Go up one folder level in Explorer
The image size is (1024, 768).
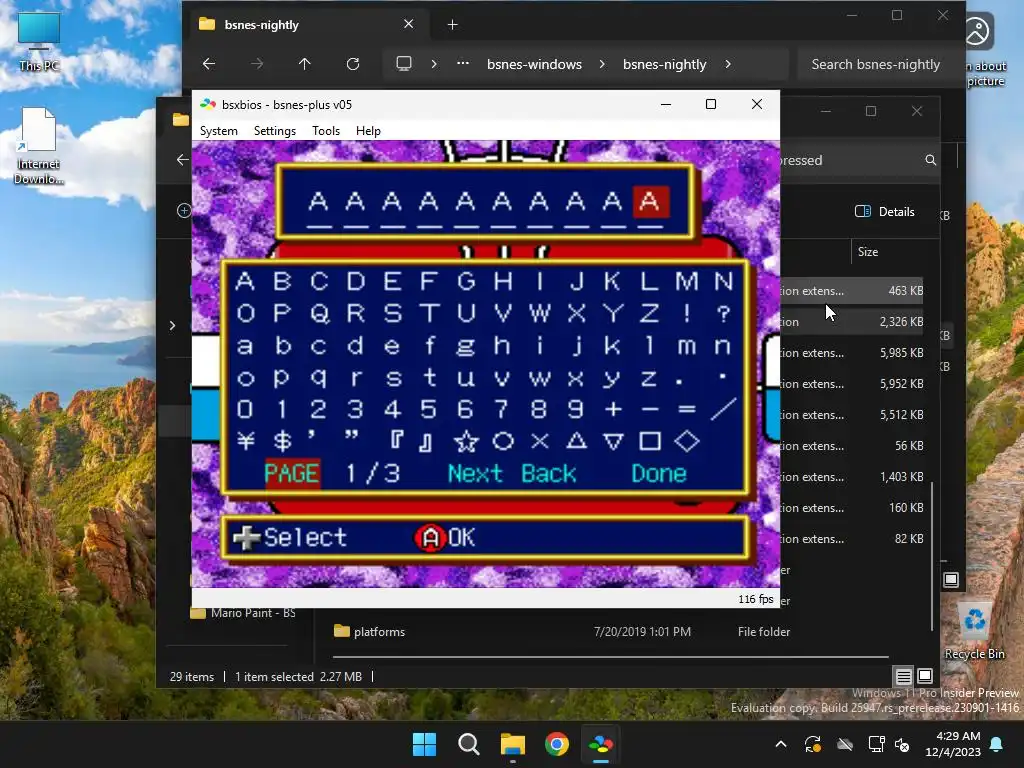point(304,64)
